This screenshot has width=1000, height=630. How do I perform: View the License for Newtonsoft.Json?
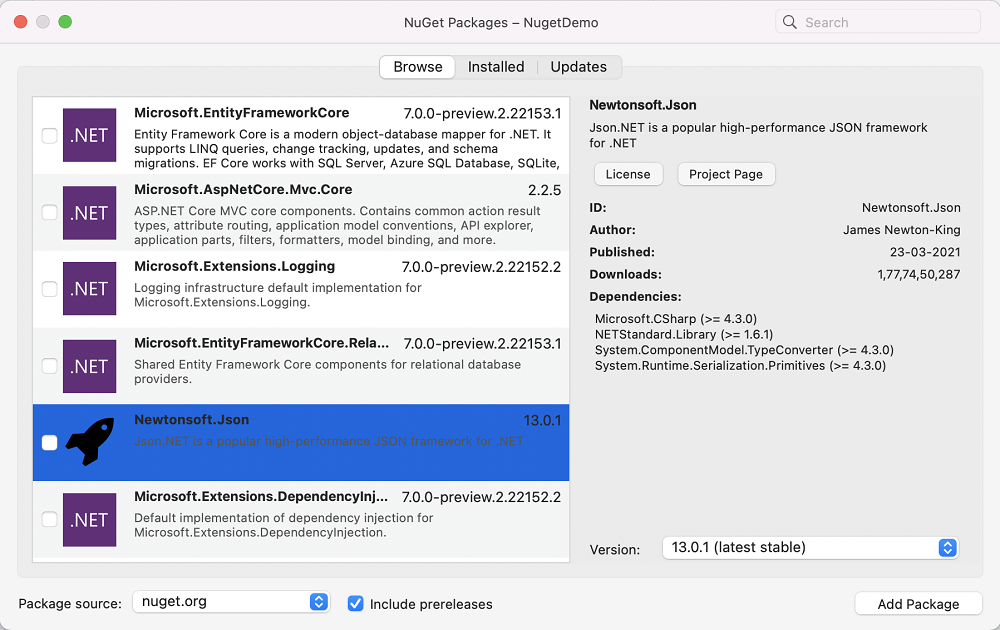point(628,173)
